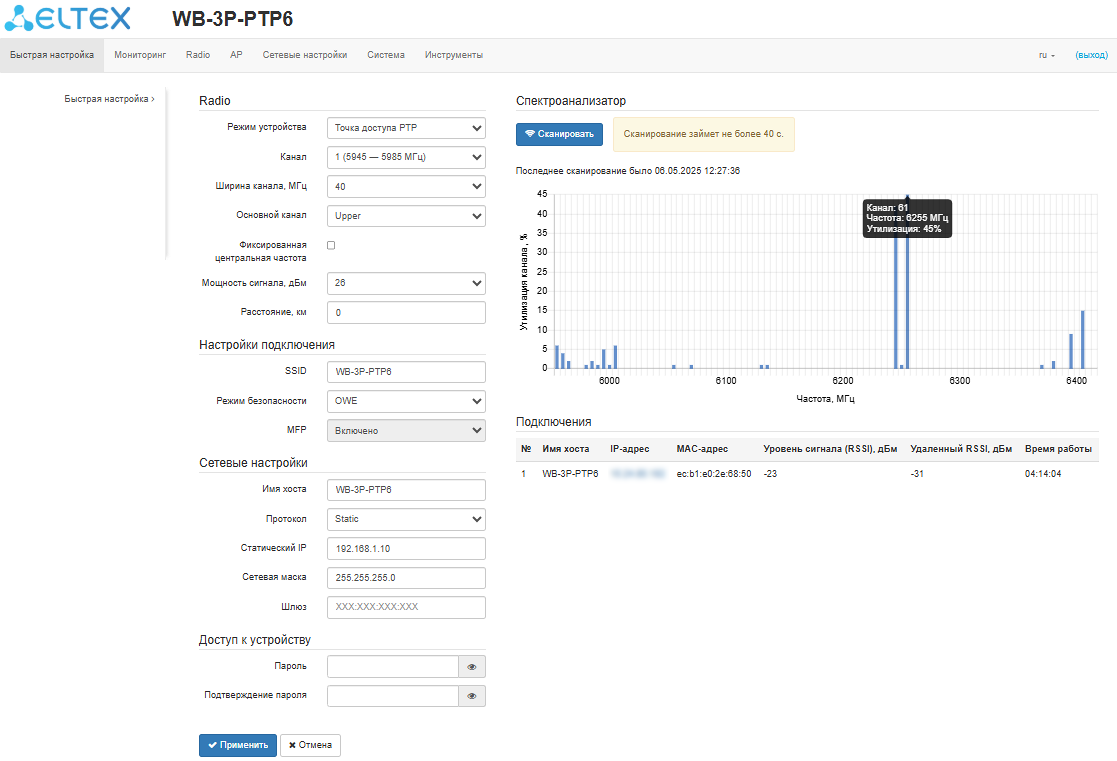The image size is (1117, 761).
Task: Open the Сетевые настройки tab
Action: pyautogui.click(x=305, y=55)
